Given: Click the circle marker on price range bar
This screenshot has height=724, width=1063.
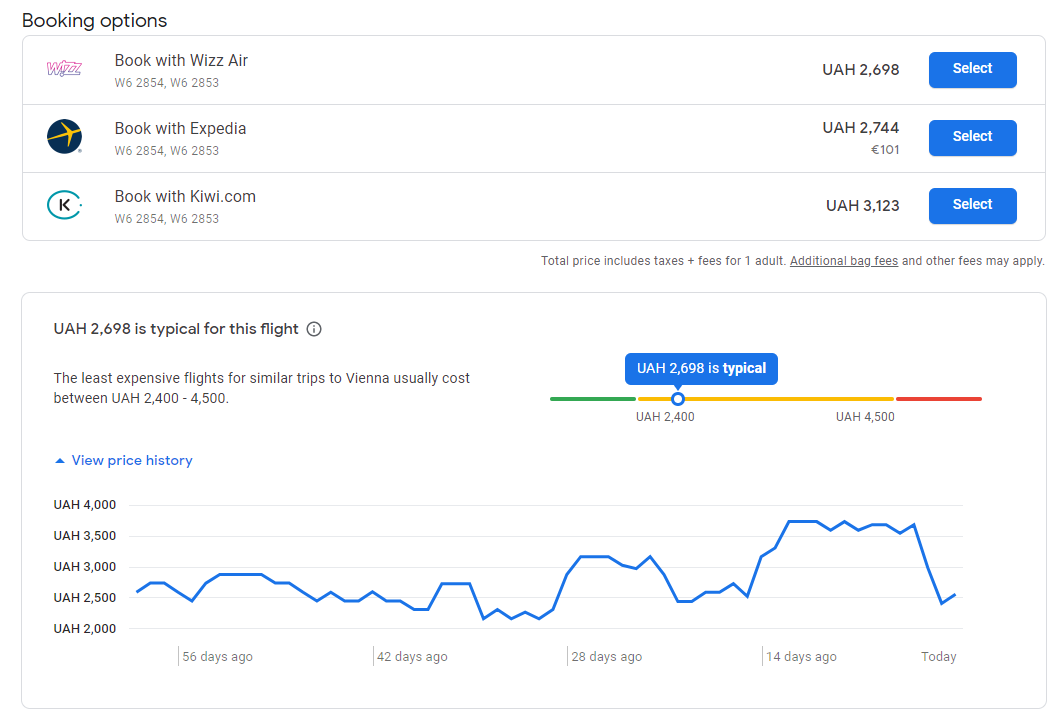Looking at the screenshot, I should point(678,399).
